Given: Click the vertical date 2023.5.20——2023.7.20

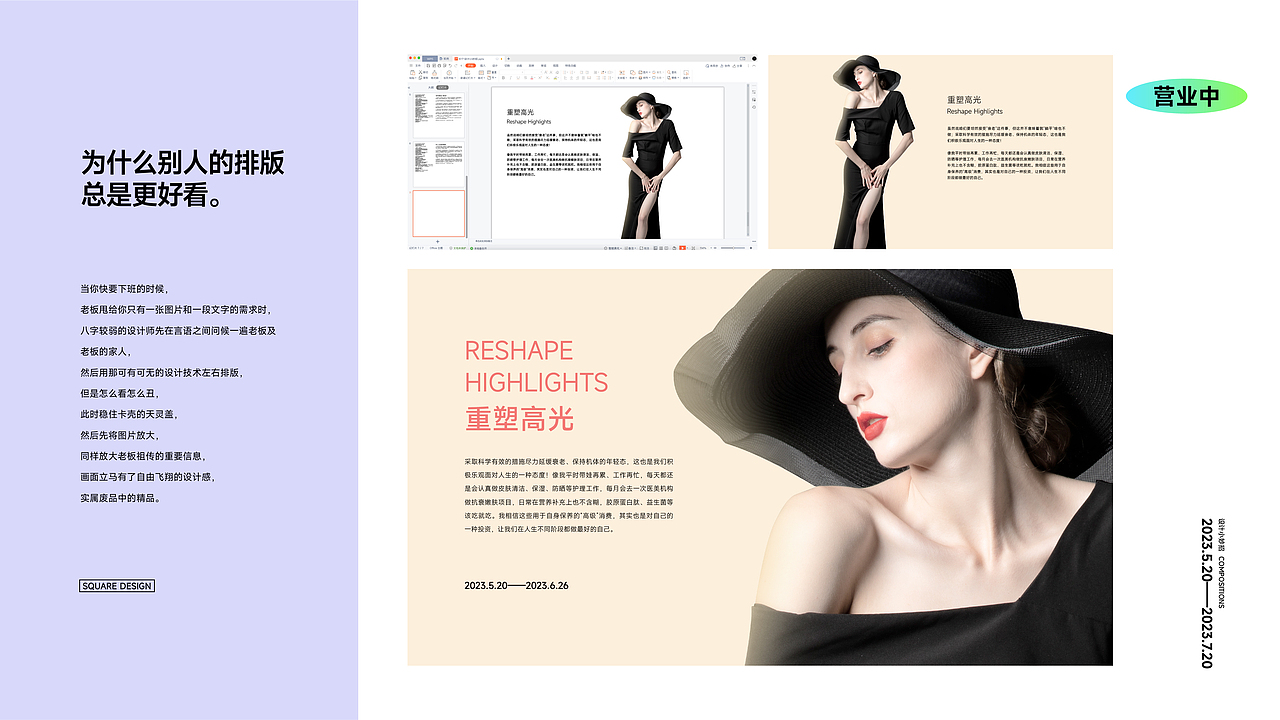Looking at the screenshot, I should [1206, 592].
